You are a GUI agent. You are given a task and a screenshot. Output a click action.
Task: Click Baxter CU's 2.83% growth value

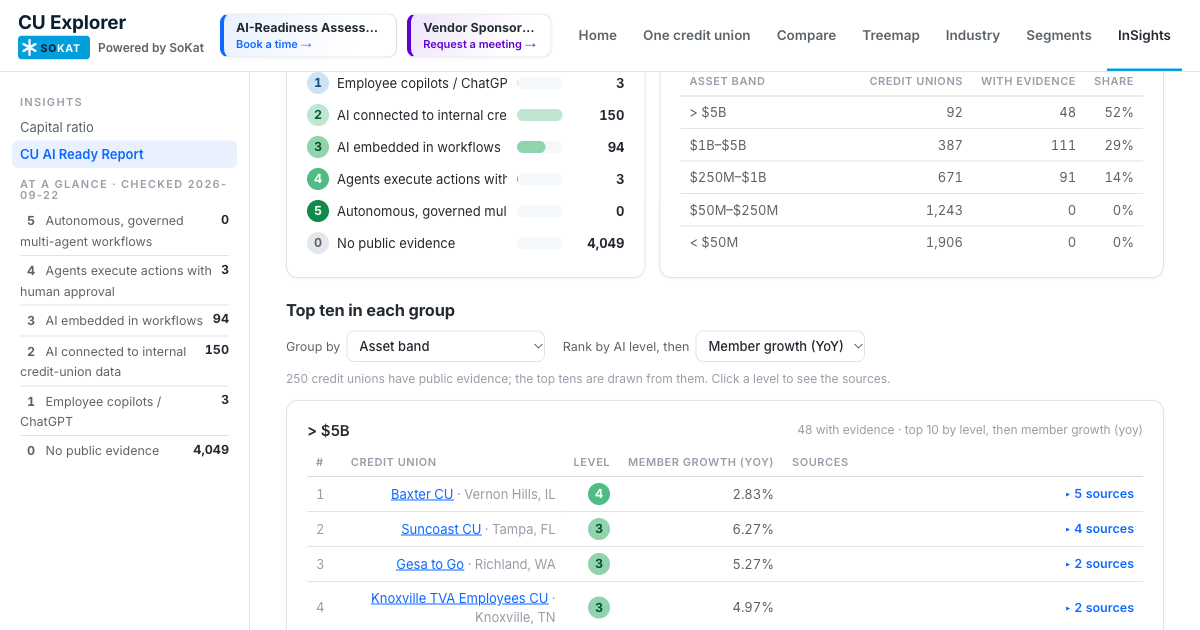(x=753, y=494)
